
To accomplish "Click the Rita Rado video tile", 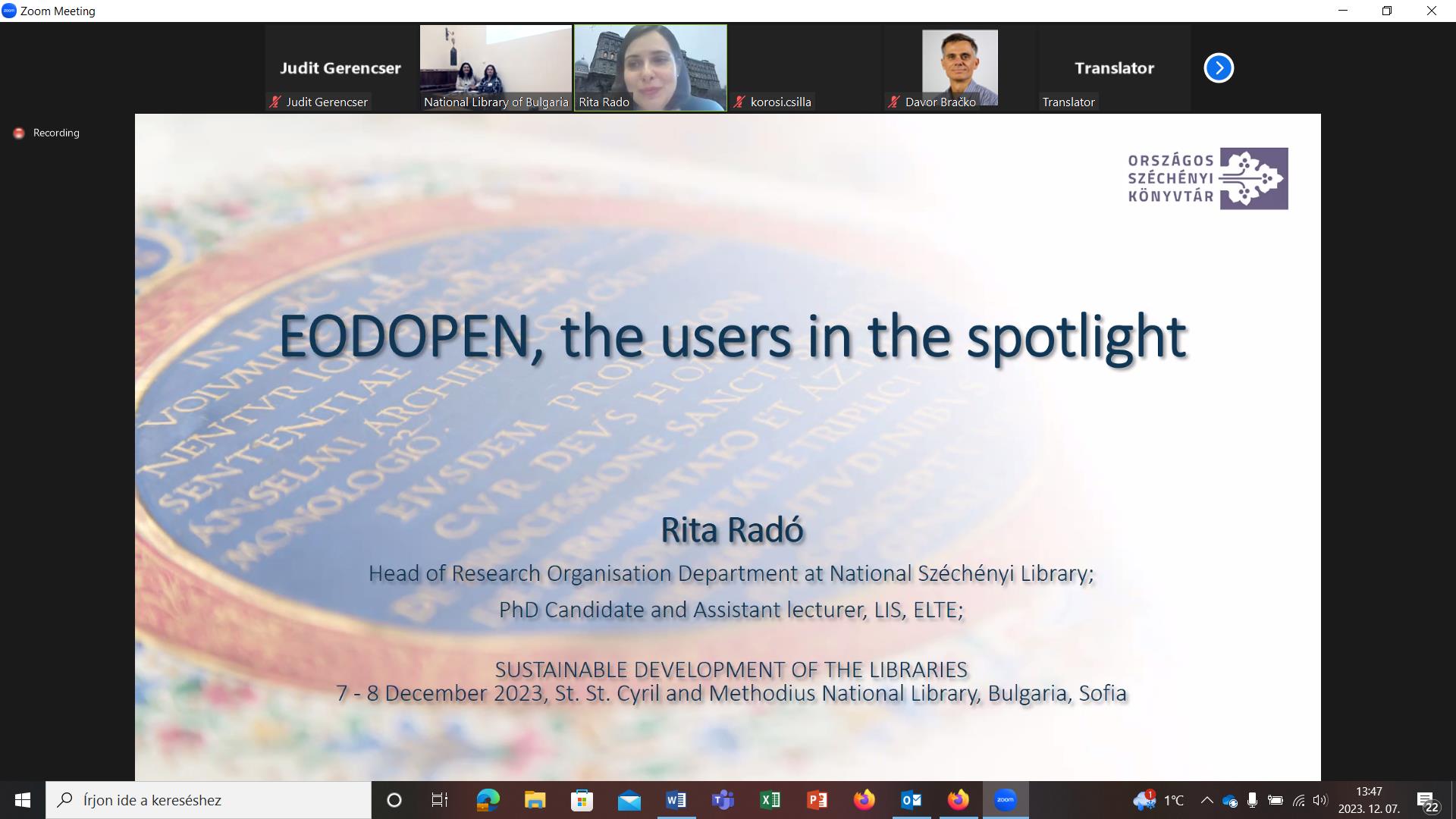I will click(650, 67).
